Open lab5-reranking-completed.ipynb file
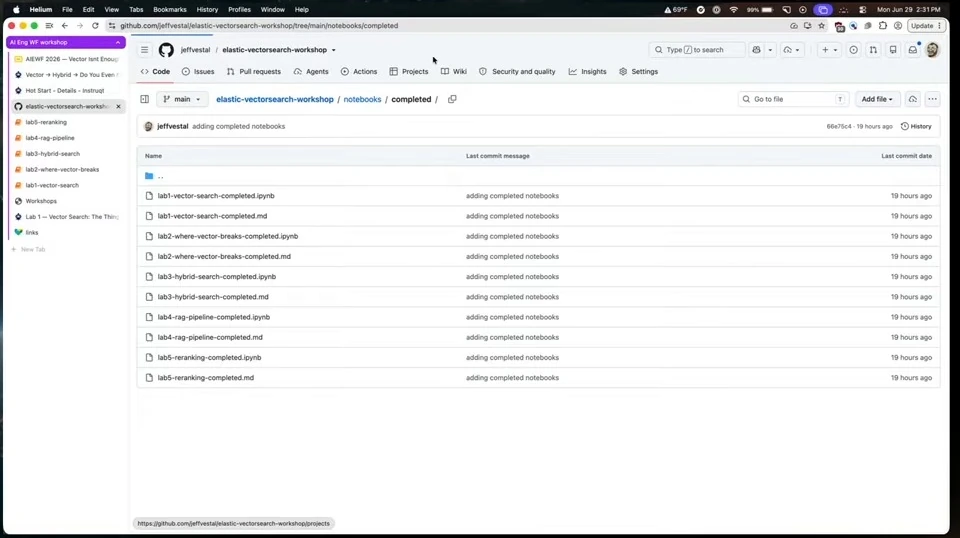 click(x=209, y=357)
